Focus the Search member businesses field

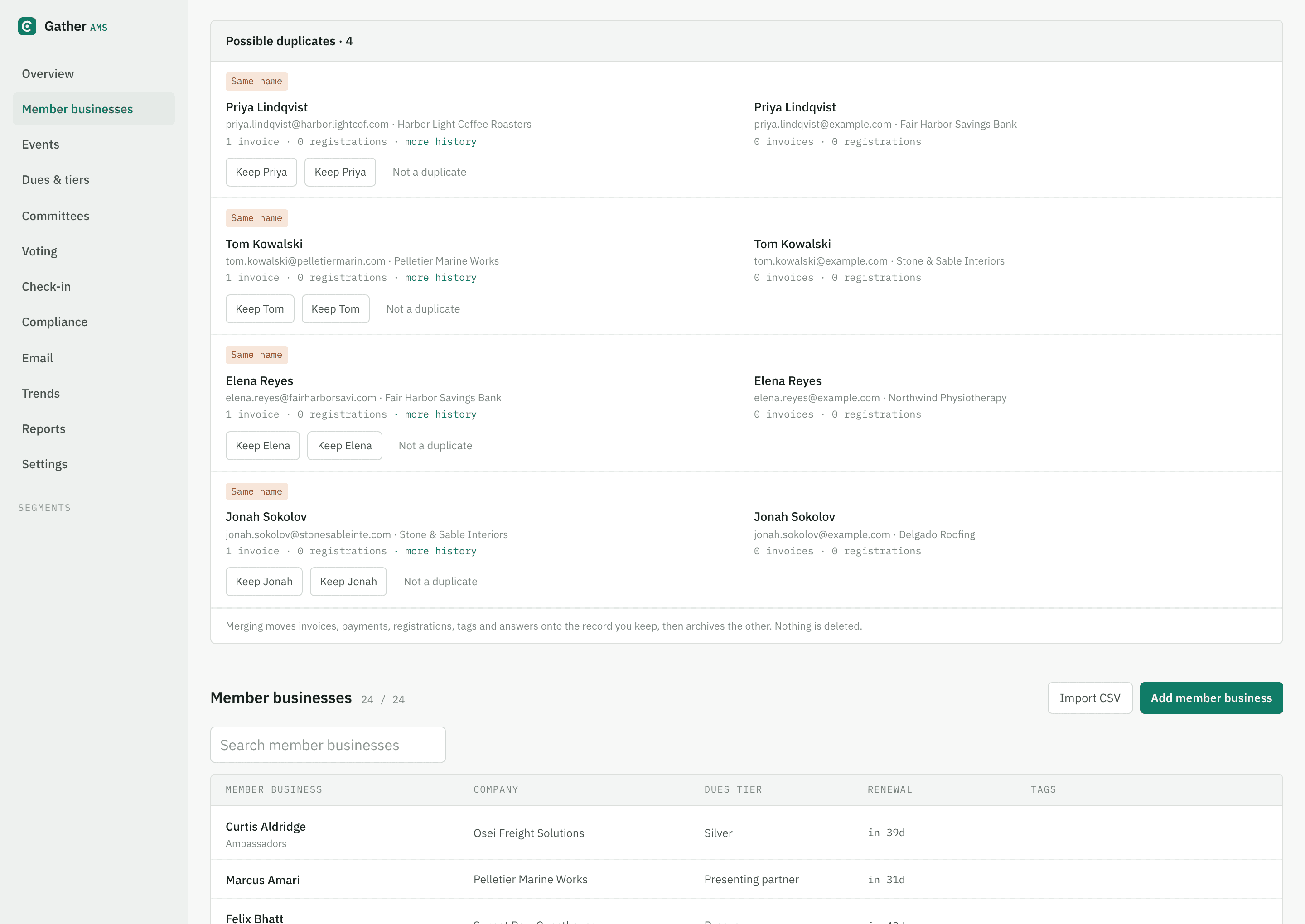[328, 745]
